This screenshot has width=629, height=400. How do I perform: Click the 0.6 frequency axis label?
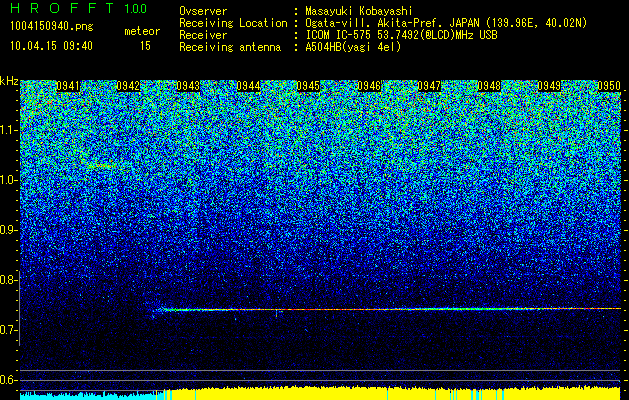tap(8, 380)
